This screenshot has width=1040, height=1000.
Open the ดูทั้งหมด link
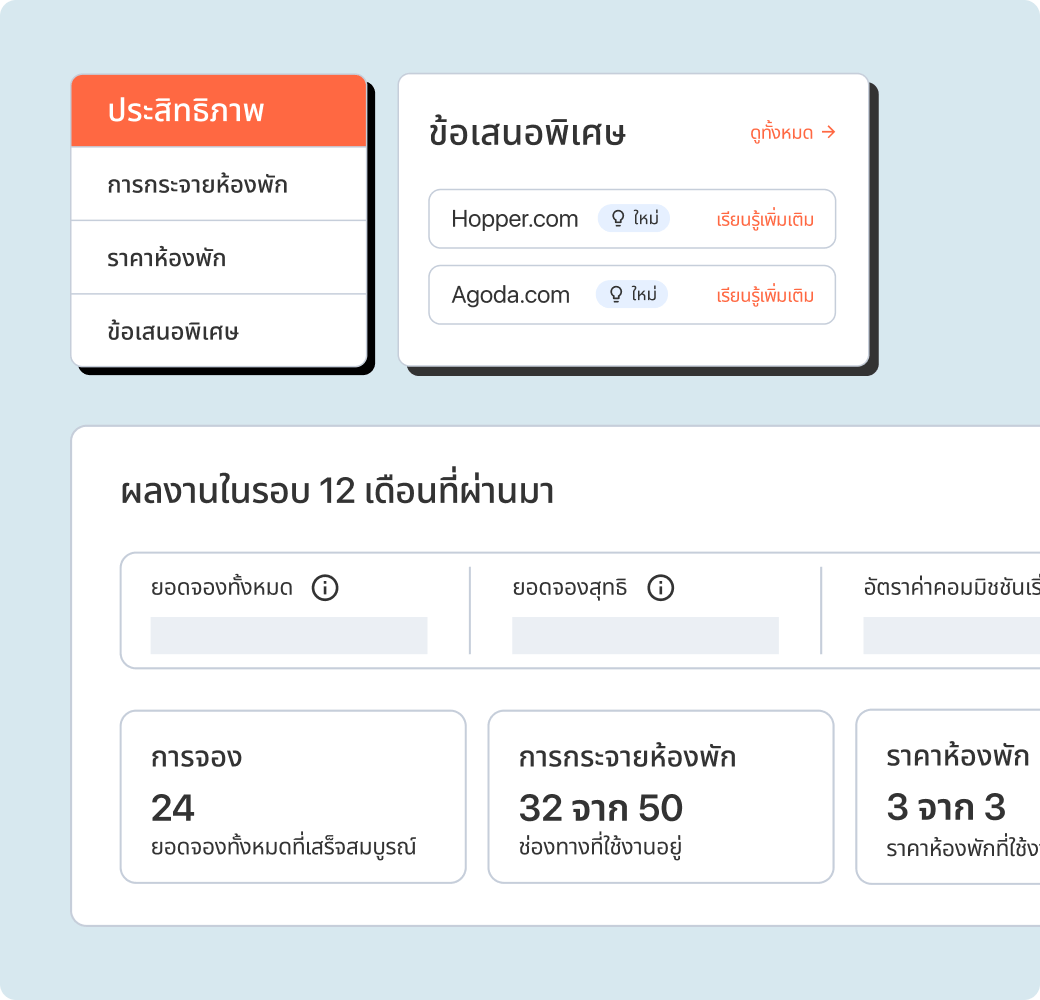tap(781, 133)
